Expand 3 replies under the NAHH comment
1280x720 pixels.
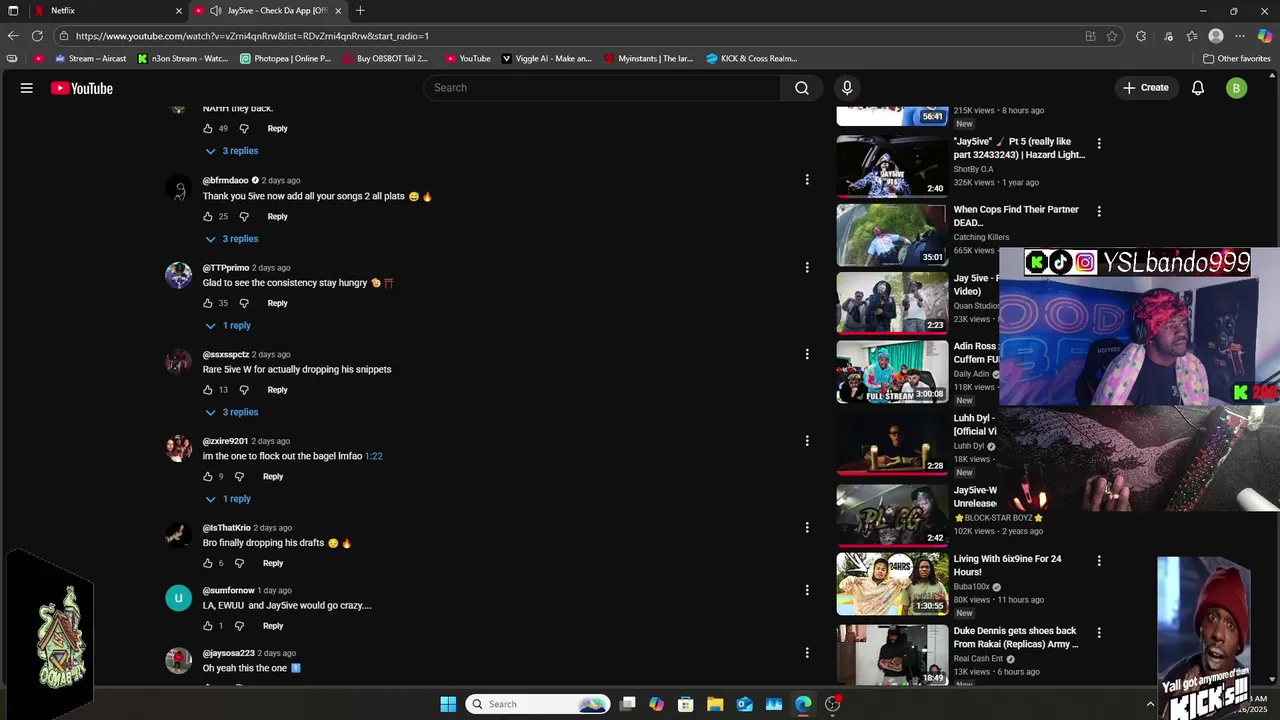coord(232,151)
